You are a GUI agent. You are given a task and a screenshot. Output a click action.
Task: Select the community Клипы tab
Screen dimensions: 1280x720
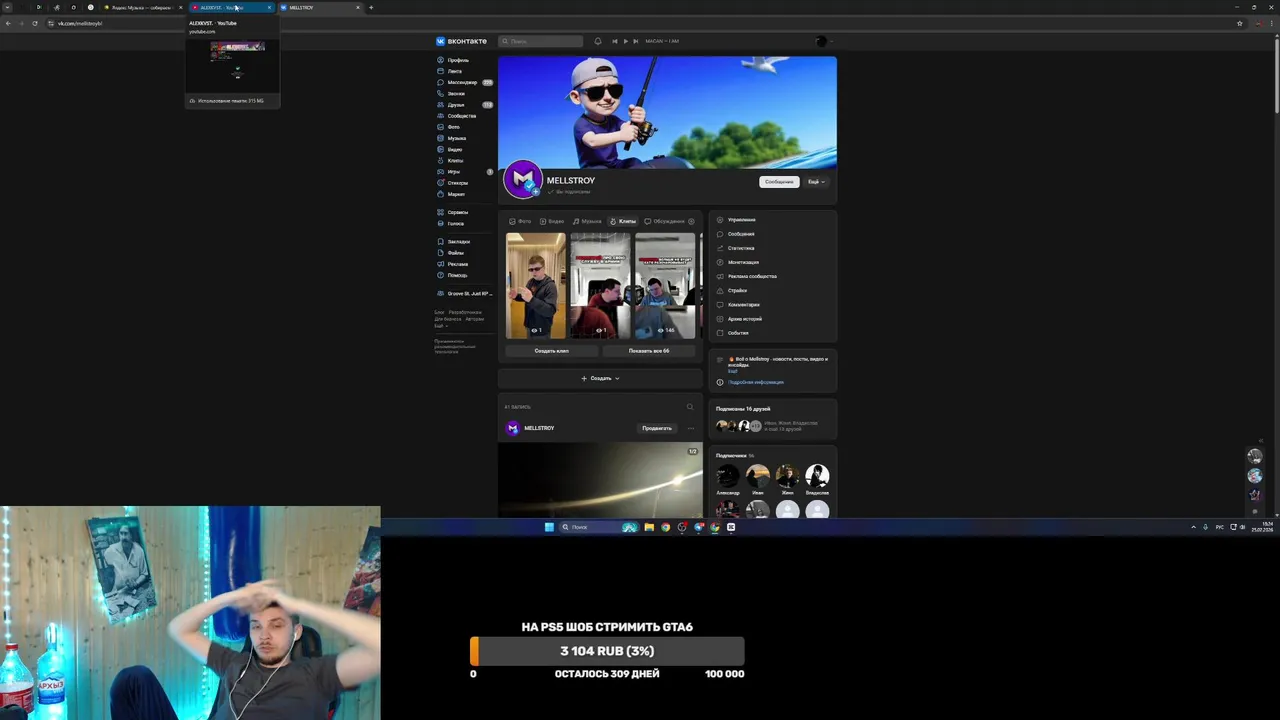pos(622,221)
